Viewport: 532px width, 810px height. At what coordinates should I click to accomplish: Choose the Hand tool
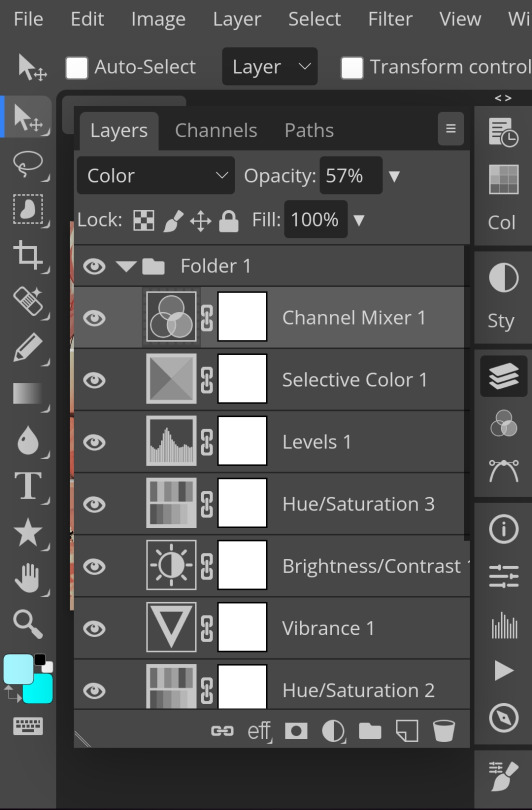point(28,578)
